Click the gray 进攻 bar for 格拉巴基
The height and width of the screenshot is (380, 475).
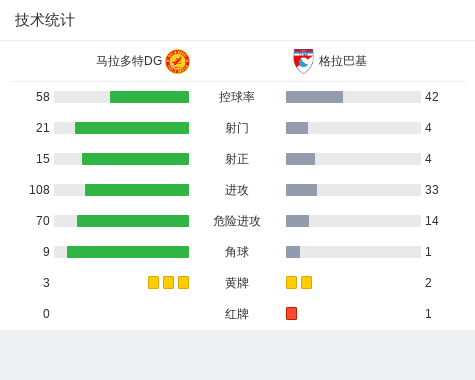pos(301,190)
